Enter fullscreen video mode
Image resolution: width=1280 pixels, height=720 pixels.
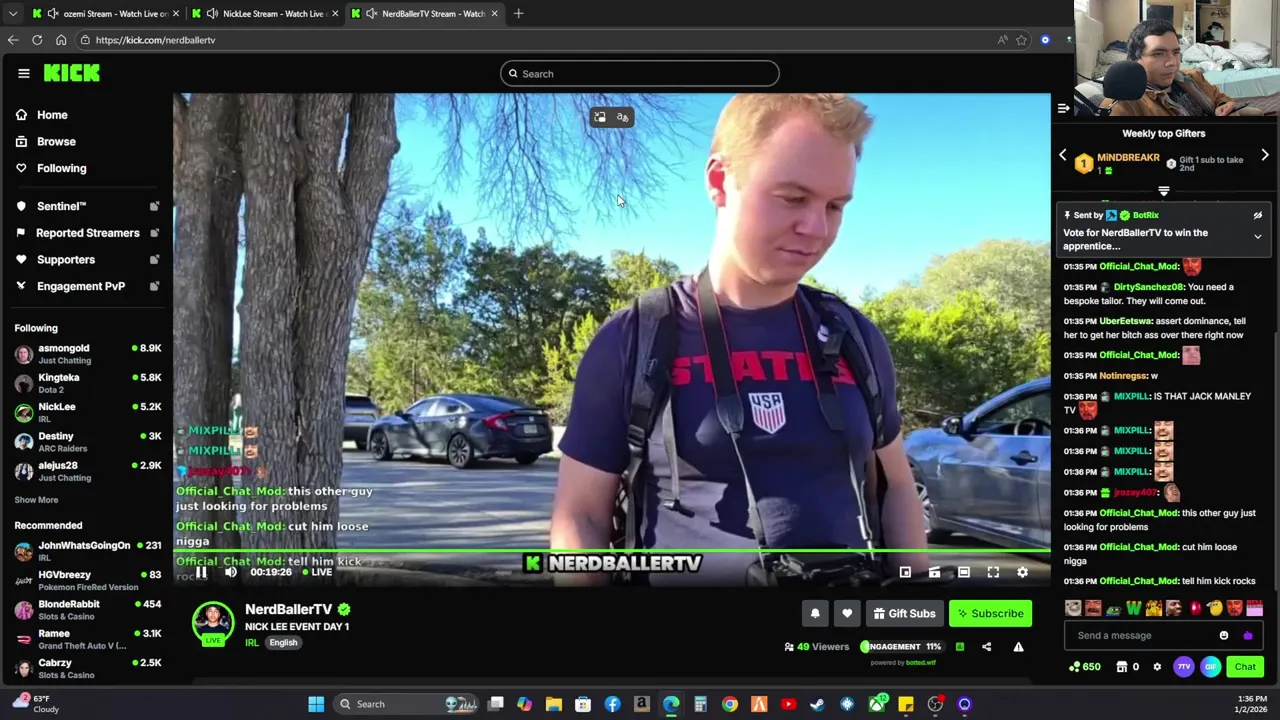[x=993, y=573]
